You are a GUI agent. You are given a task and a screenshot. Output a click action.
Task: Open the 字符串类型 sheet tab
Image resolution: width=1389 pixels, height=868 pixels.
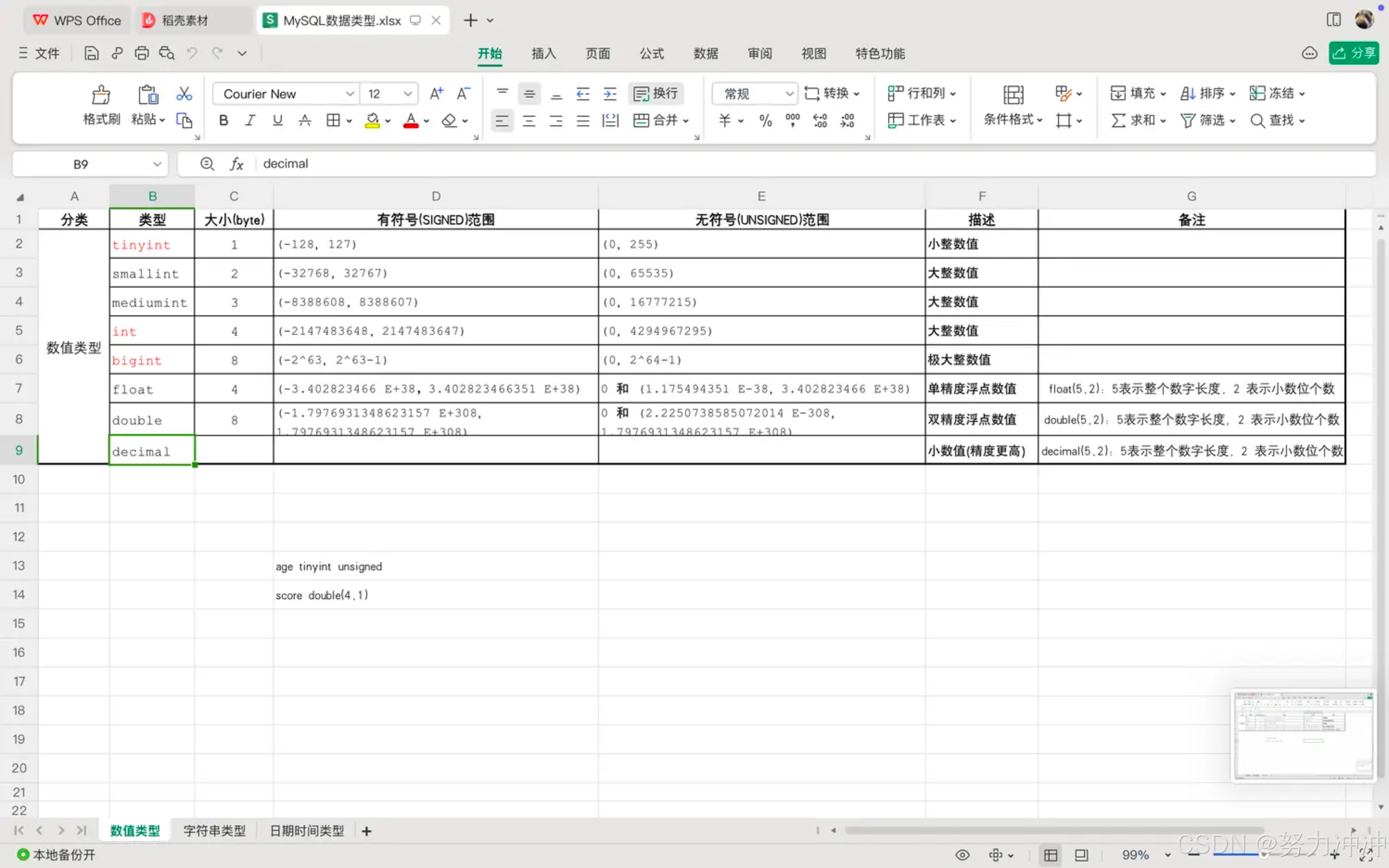coord(214,831)
